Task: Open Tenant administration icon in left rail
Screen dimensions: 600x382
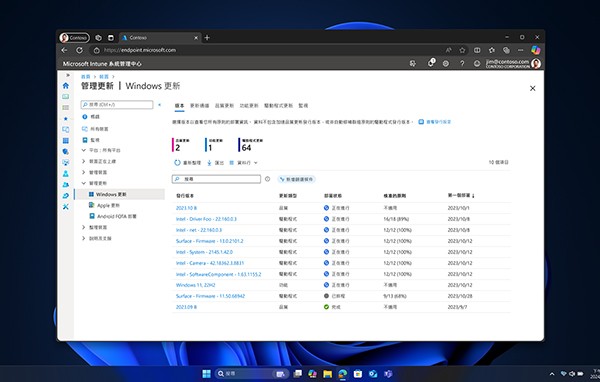Action: tap(66, 196)
